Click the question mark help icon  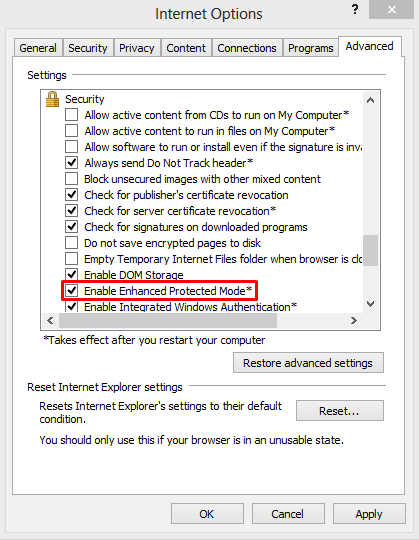pyautogui.click(x=355, y=9)
